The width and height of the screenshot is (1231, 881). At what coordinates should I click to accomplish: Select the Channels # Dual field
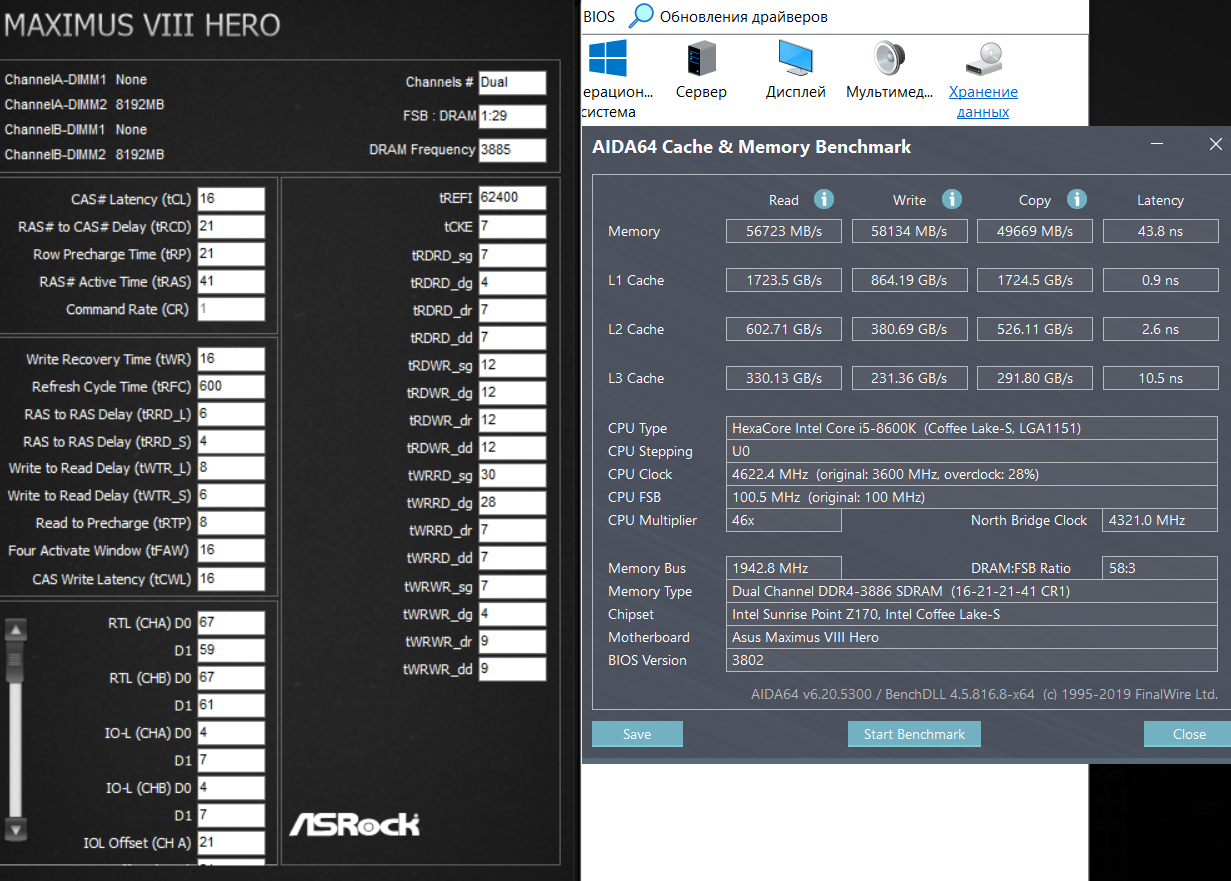click(512, 82)
